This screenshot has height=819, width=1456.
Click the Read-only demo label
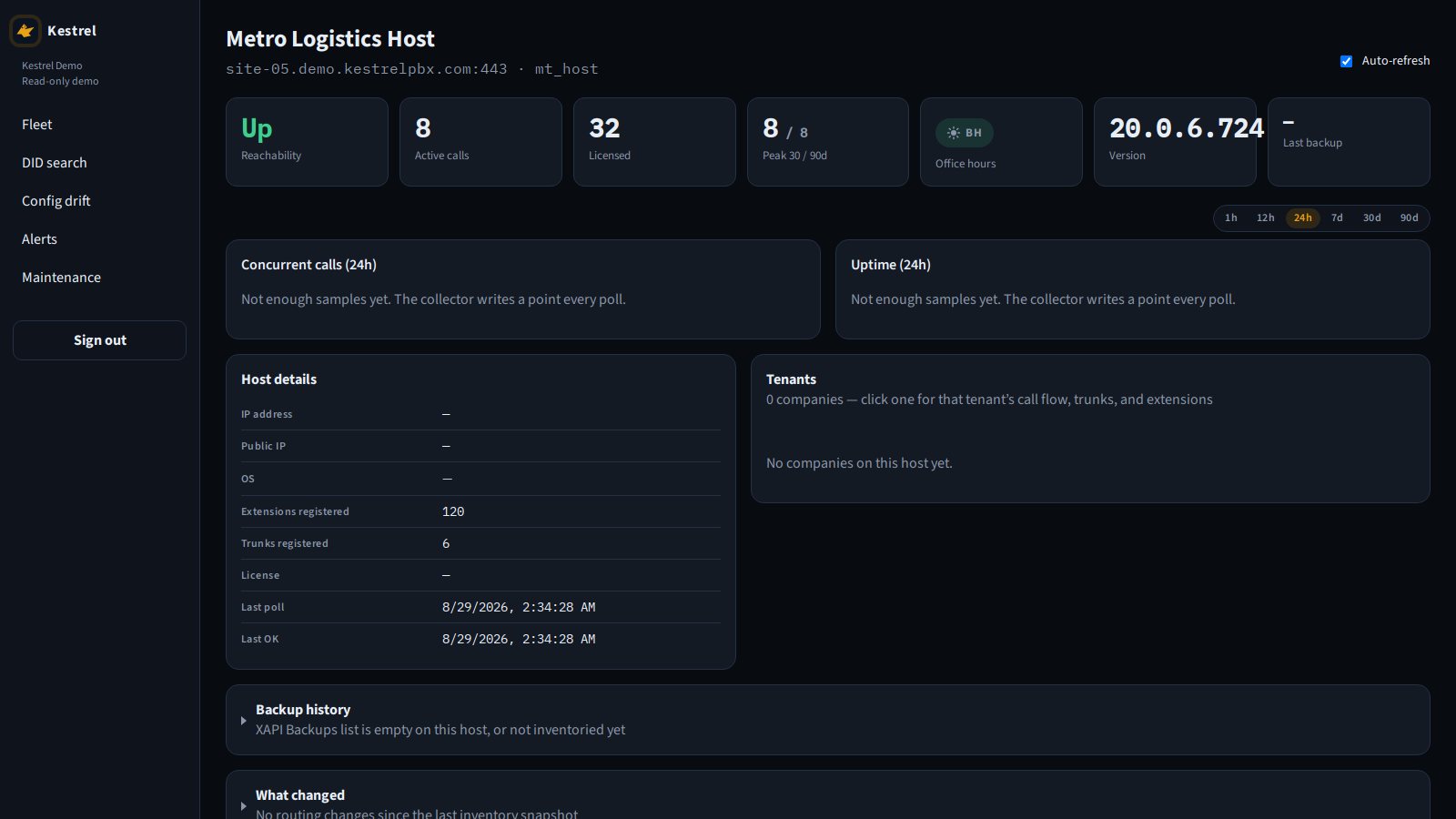coord(60,81)
